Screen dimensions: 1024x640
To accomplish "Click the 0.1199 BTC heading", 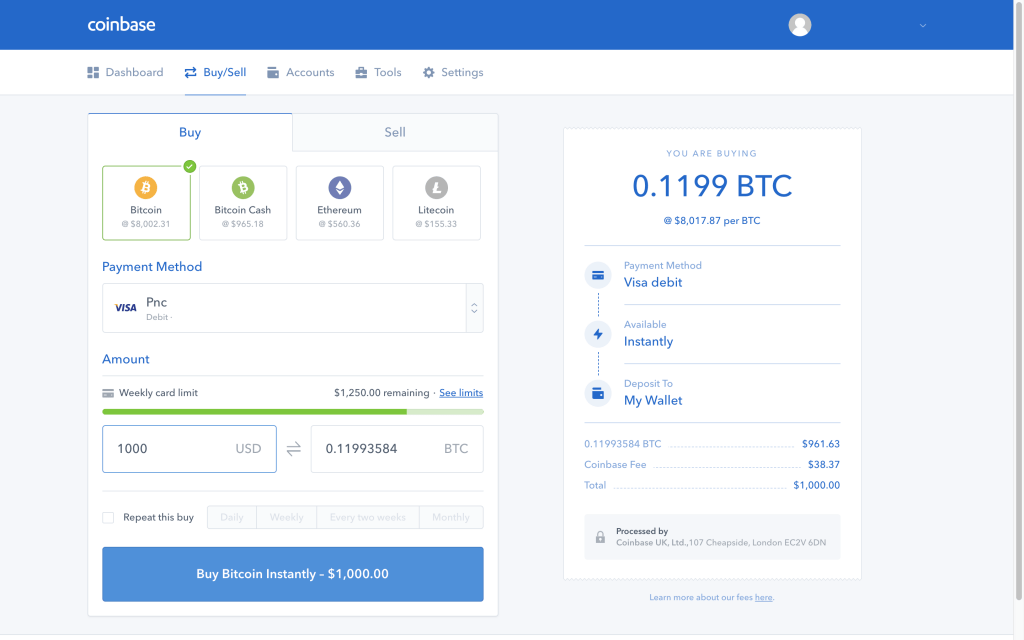I will (x=712, y=186).
